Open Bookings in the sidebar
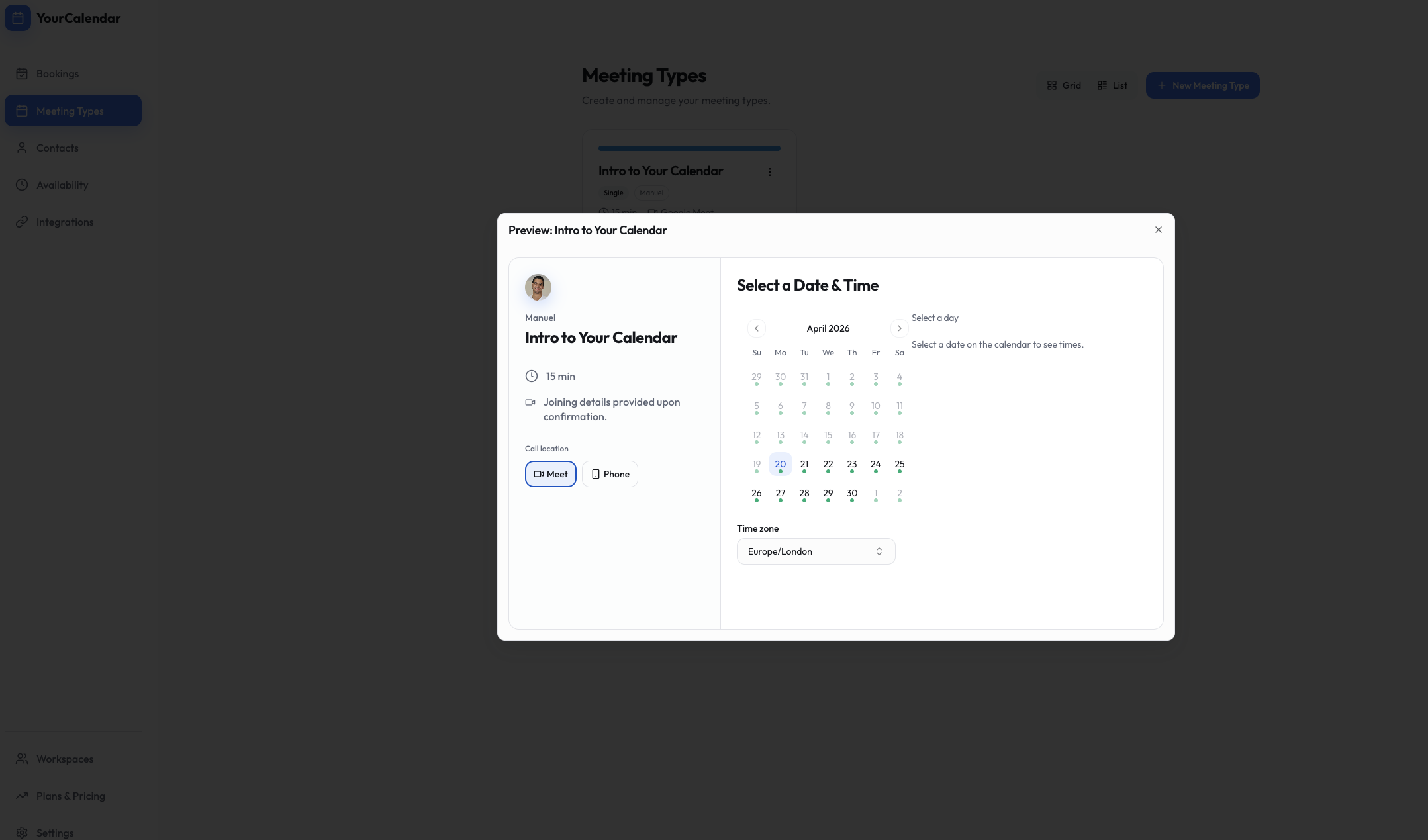The height and width of the screenshot is (840, 1428). 73,73
